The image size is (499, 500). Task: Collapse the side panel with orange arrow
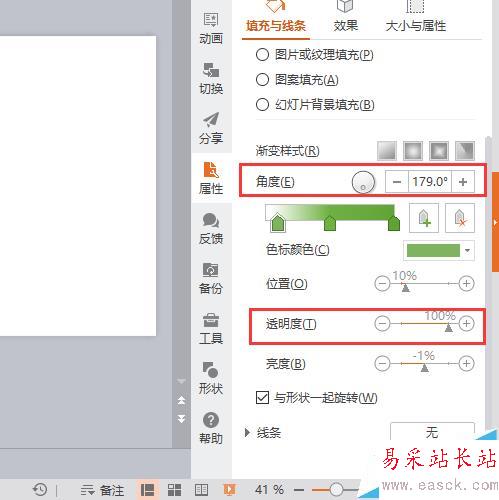[495, 222]
